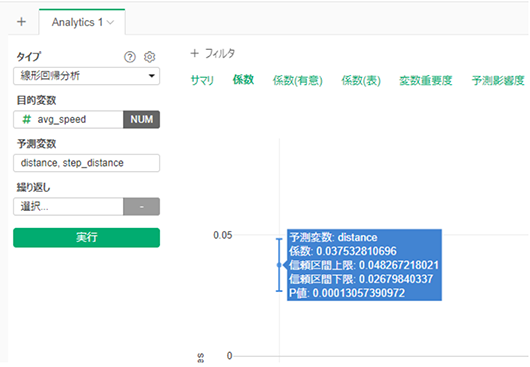The width and height of the screenshot is (530, 367).
Task: Click the 0.05 y-axis label
Action: (222, 235)
